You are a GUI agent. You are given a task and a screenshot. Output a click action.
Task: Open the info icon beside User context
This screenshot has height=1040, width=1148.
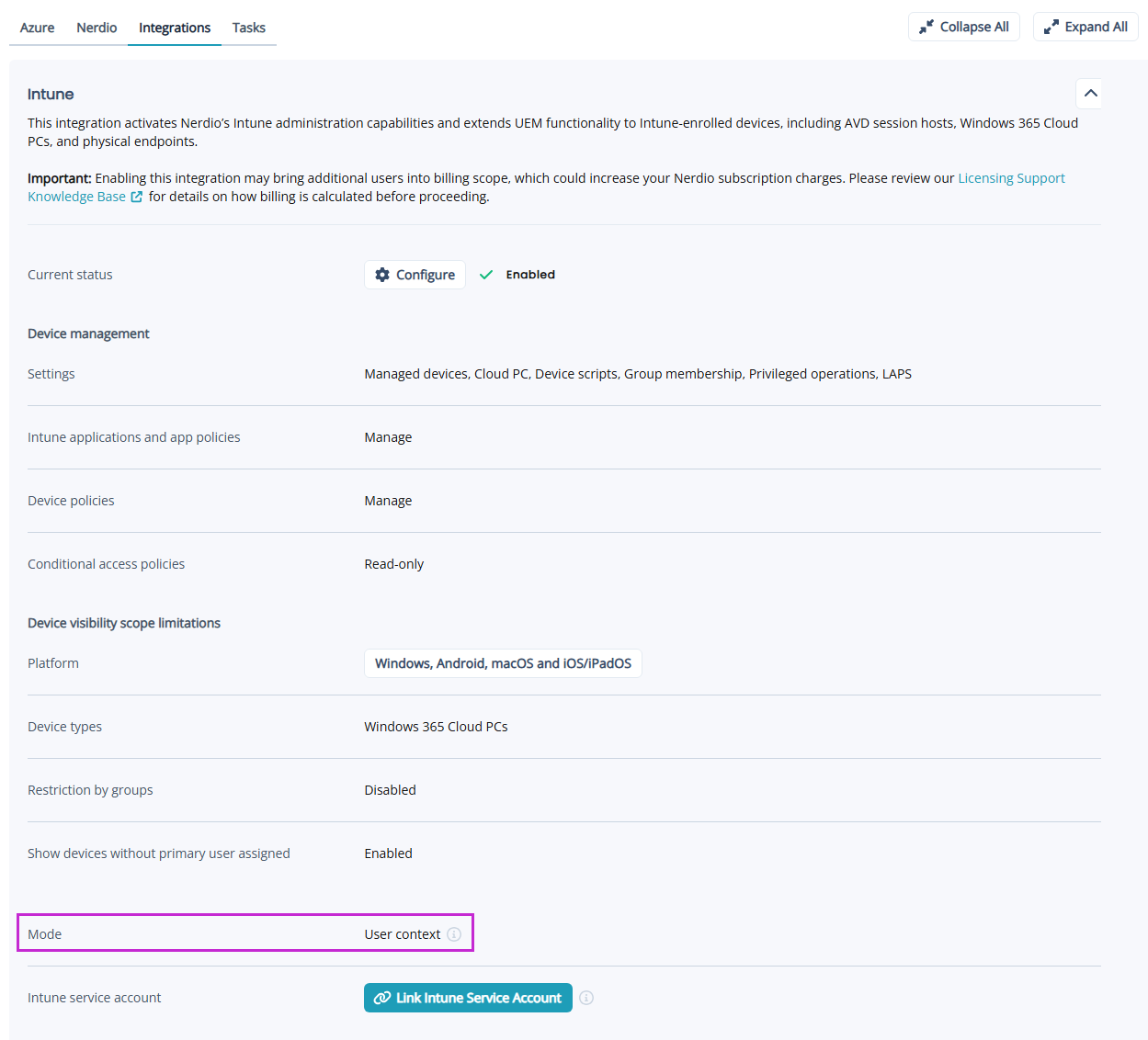[453, 933]
